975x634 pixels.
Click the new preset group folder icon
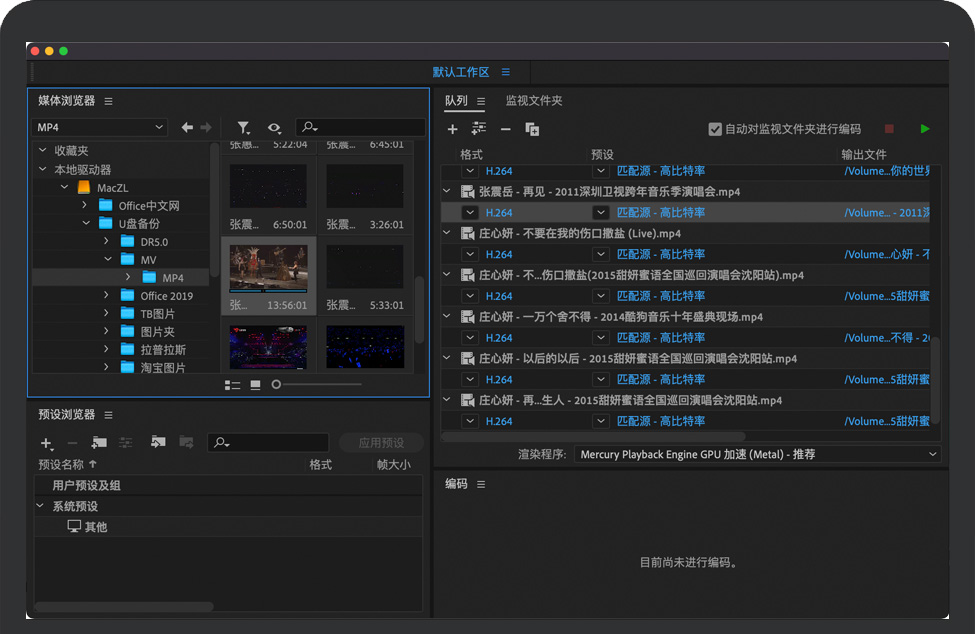point(99,443)
